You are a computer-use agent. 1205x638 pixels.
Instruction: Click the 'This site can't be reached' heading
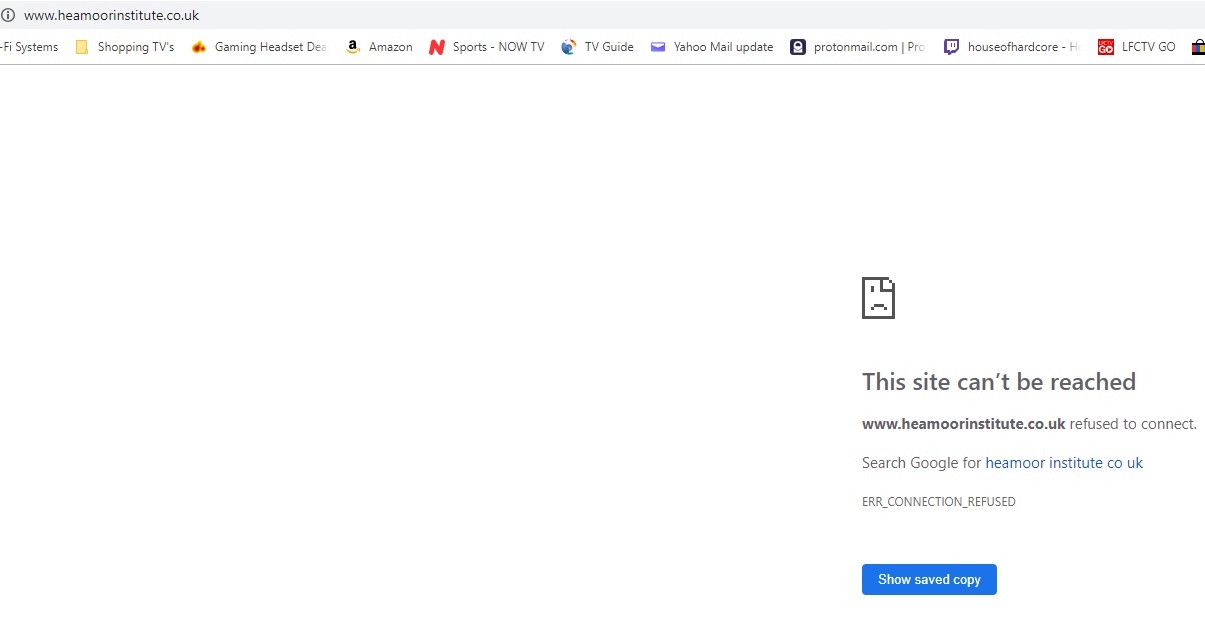(x=998, y=382)
